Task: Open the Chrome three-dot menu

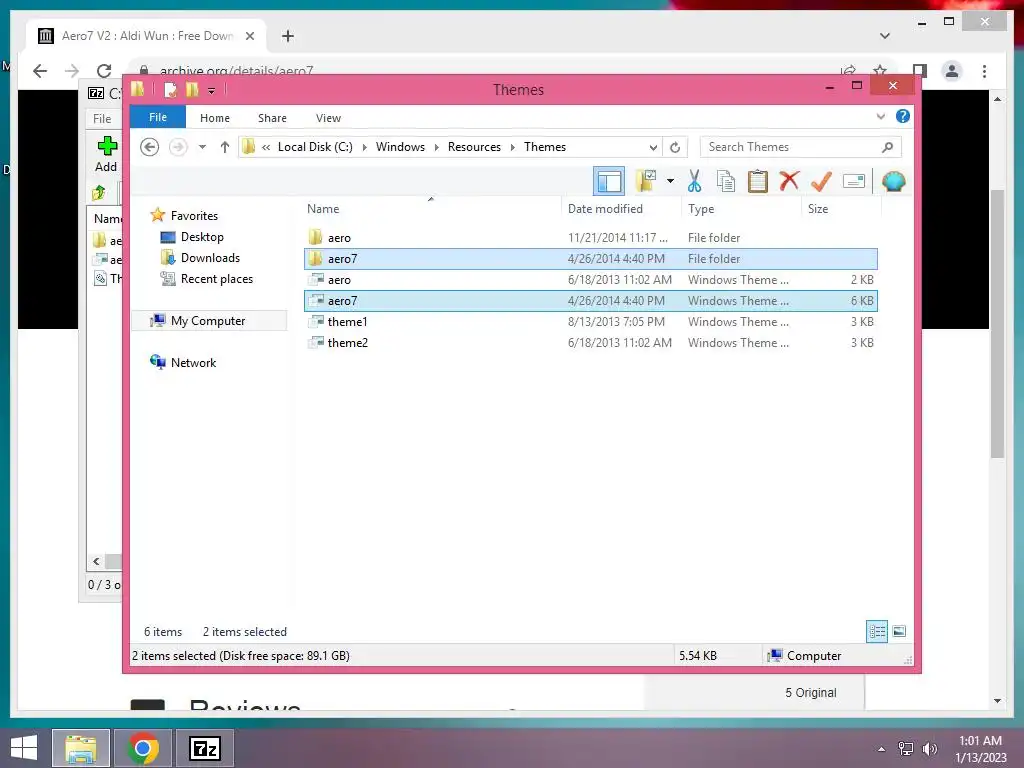Action: 984,71
